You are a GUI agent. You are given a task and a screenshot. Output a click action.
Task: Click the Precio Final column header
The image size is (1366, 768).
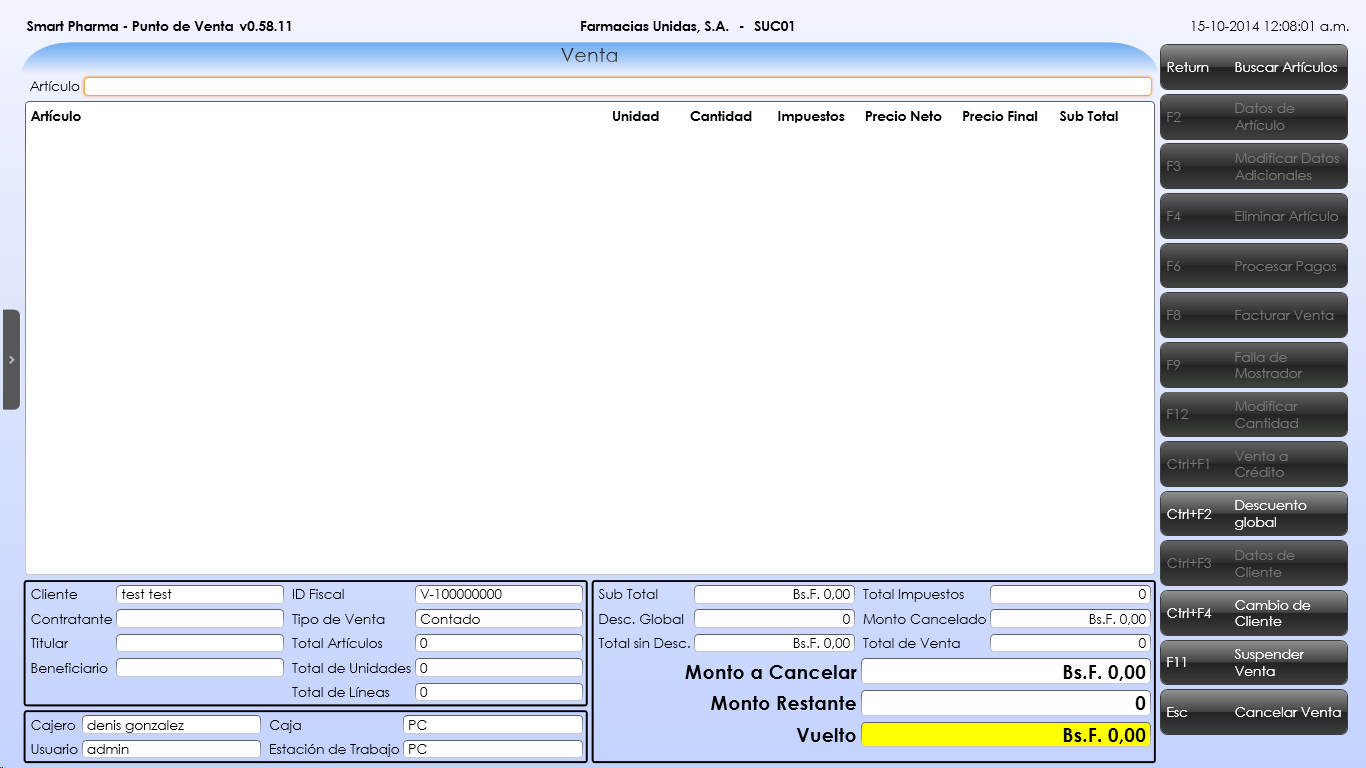[1000, 116]
